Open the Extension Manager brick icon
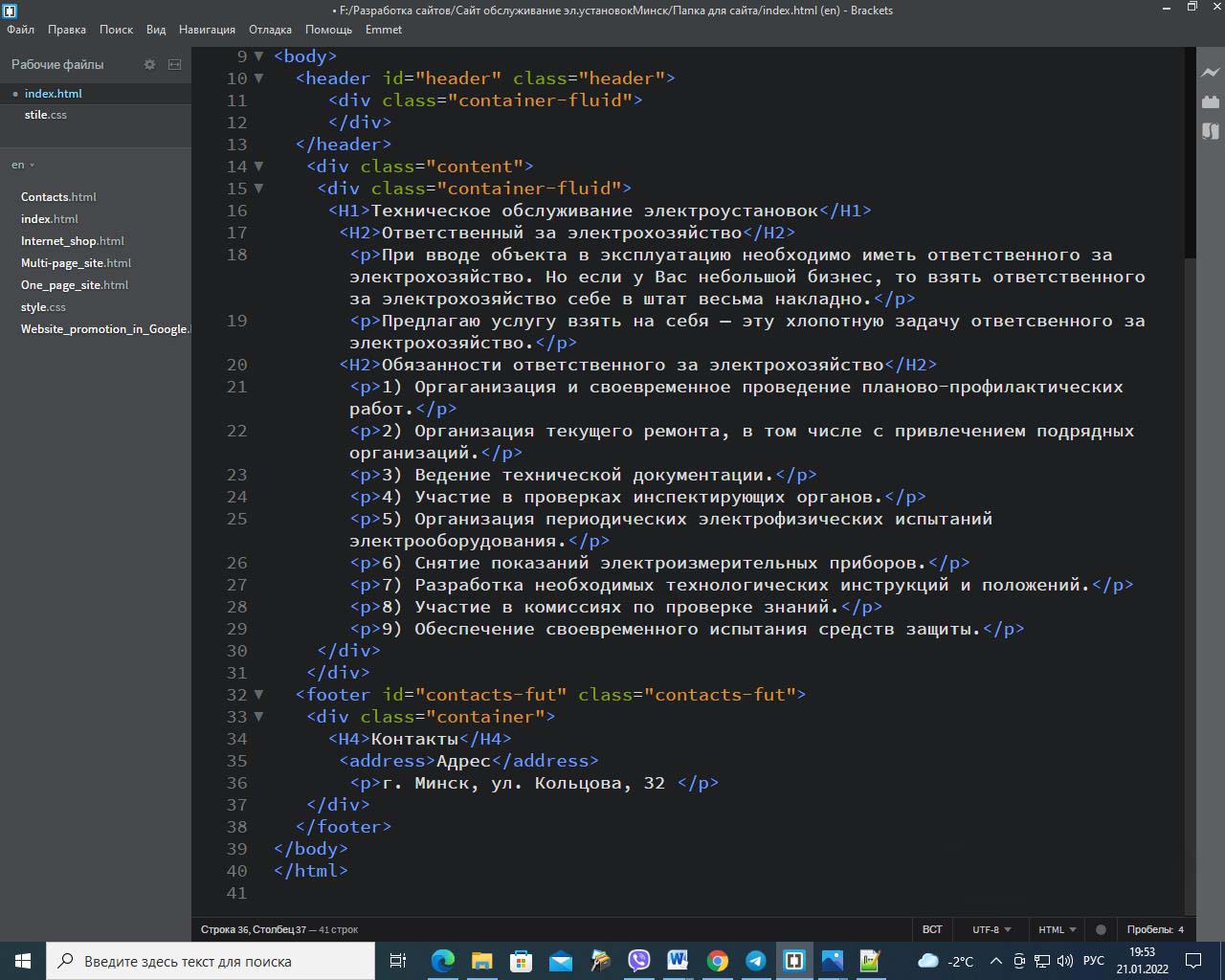Image resolution: width=1225 pixels, height=980 pixels. click(1211, 101)
